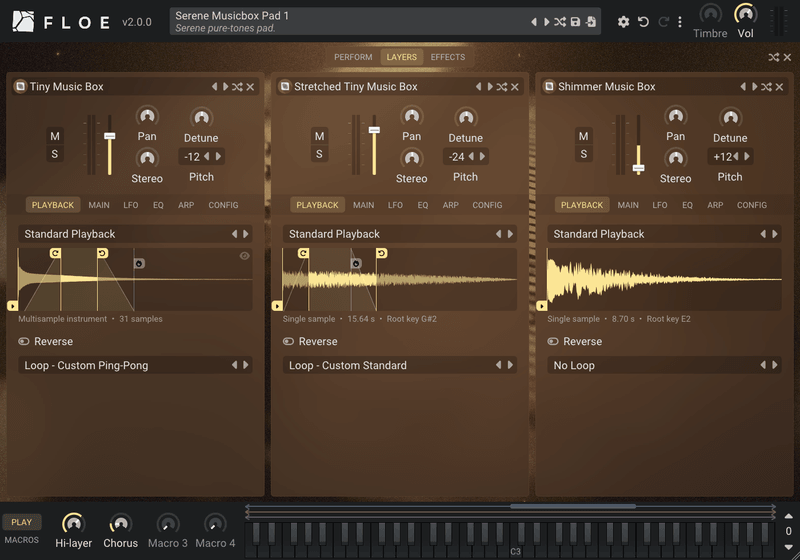Solo the Shimmer Music Box layer
The height and width of the screenshot is (560, 800).
point(584,154)
